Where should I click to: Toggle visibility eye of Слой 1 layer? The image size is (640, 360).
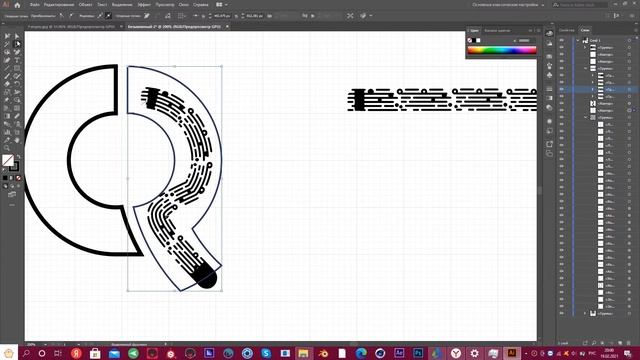pyautogui.click(x=562, y=40)
